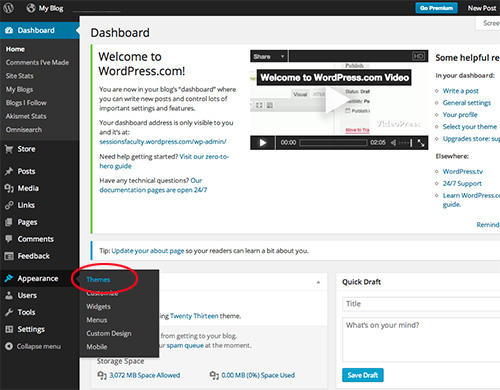Collapse the panel using the small arrow toggle
500x390 pixels.
click(318, 282)
